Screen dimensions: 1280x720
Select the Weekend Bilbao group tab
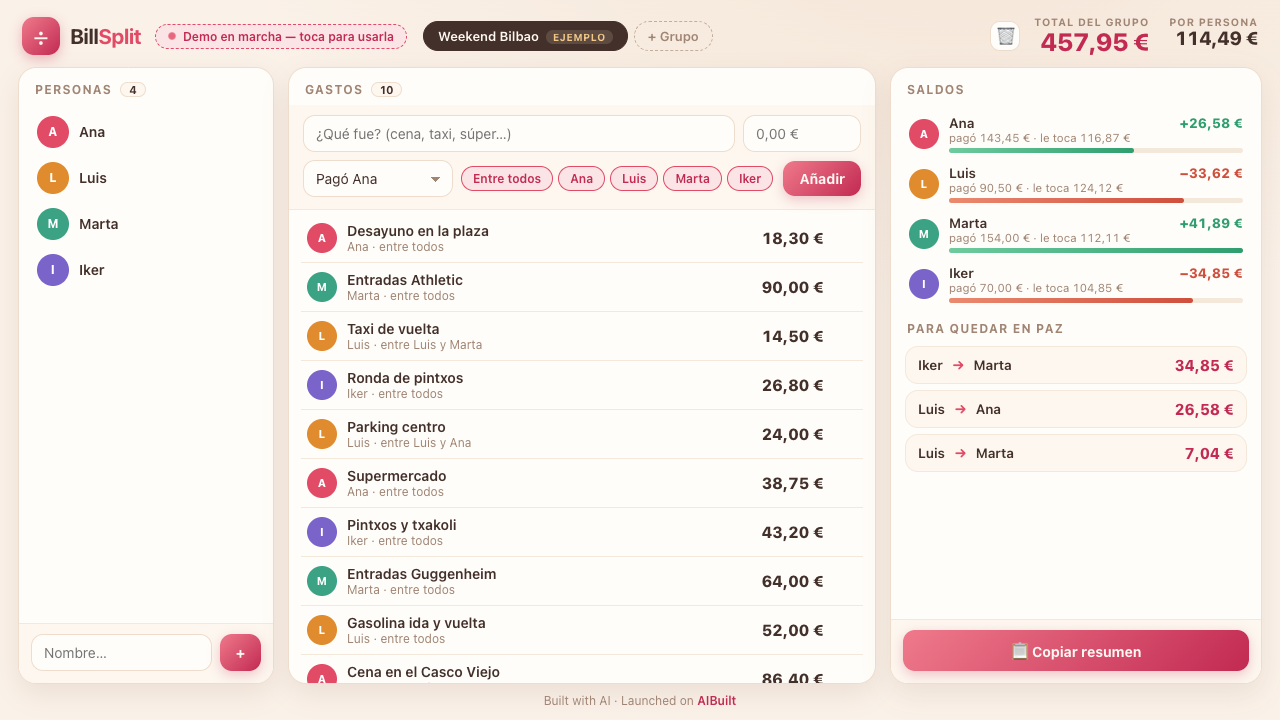tap(525, 36)
